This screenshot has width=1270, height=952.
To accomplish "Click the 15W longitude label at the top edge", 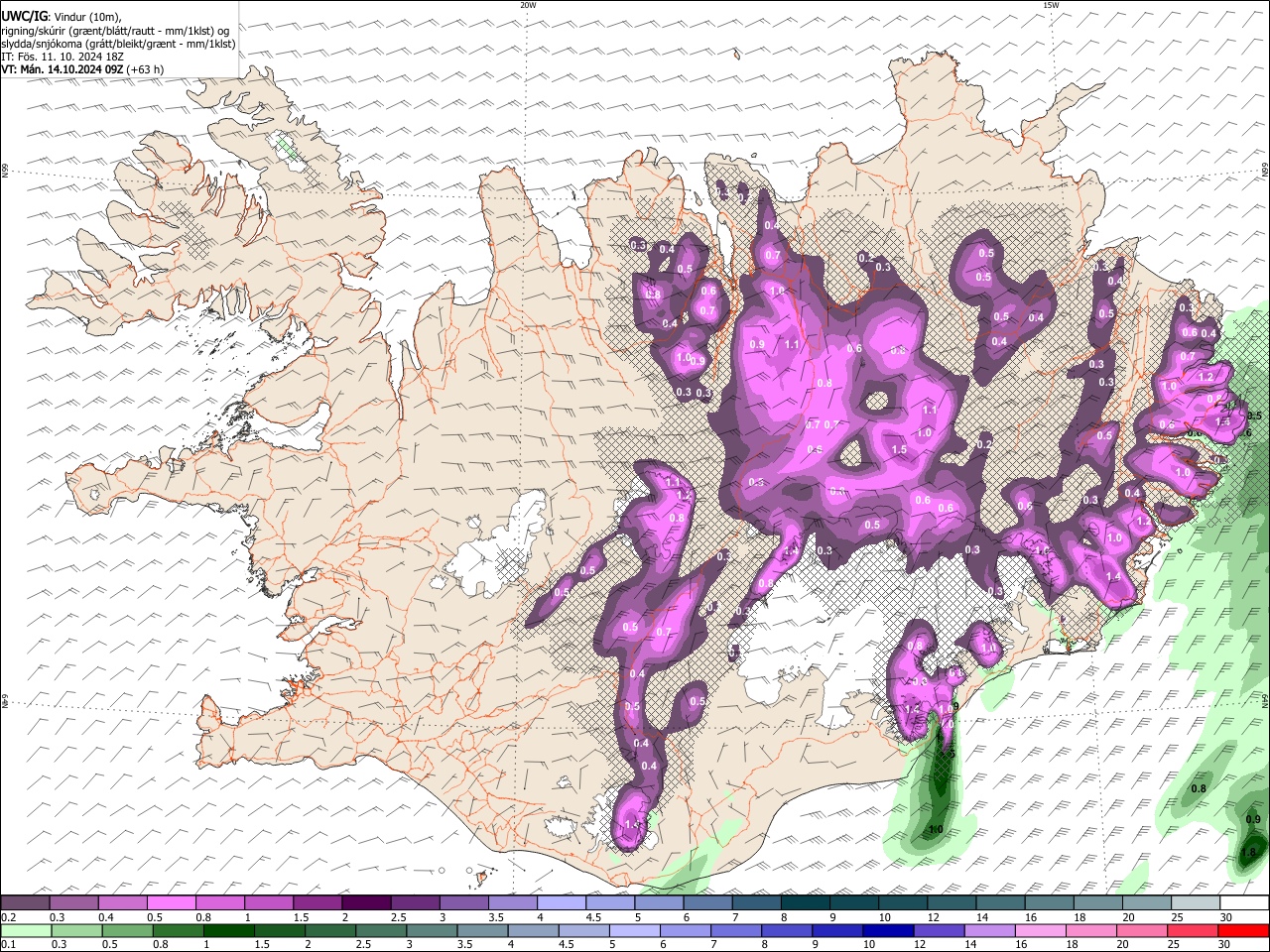I will pyautogui.click(x=1051, y=5).
